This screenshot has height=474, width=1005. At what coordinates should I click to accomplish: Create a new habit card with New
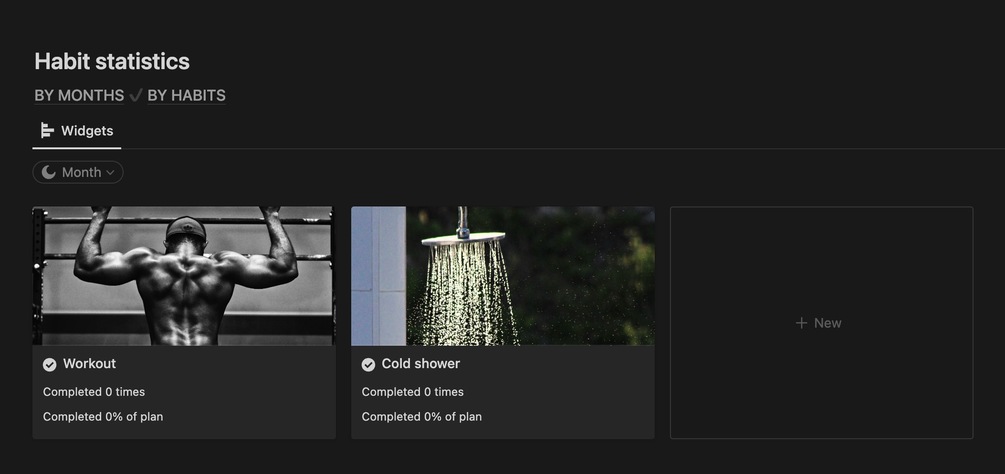pos(821,323)
